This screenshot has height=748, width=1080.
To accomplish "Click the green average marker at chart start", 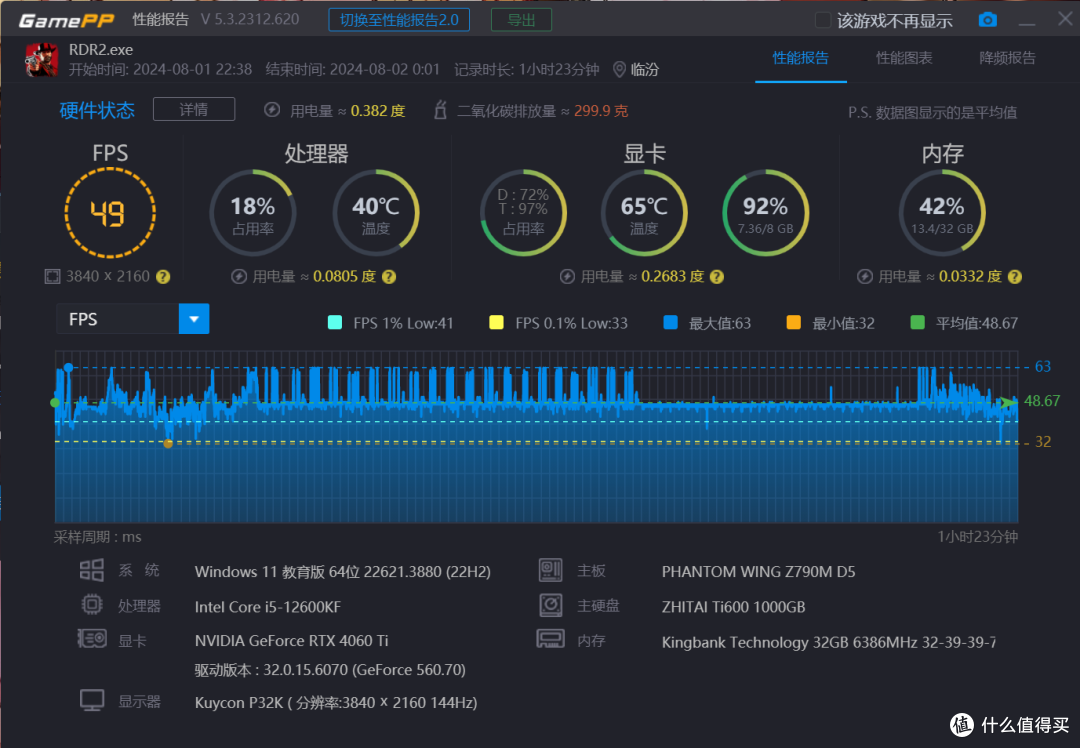I will click(55, 402).
